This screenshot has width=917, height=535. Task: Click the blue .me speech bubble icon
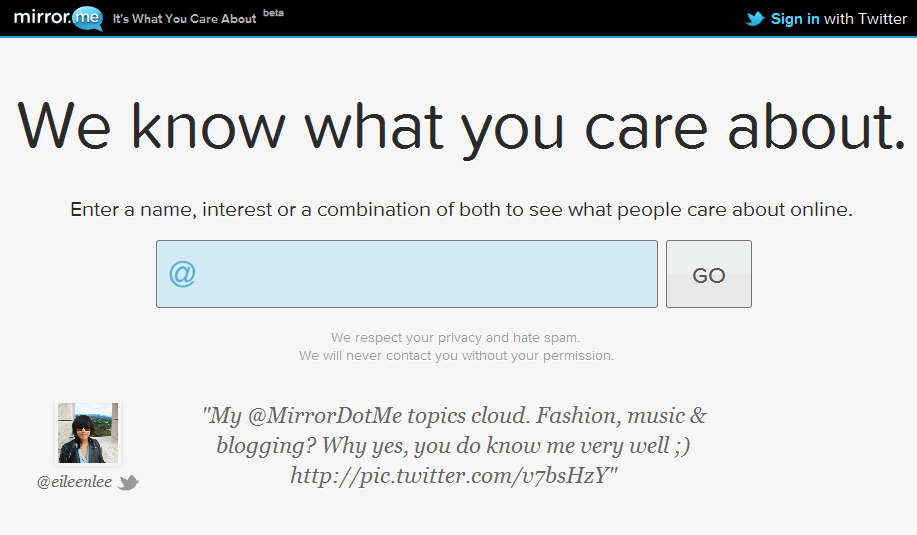coord(84,18)
